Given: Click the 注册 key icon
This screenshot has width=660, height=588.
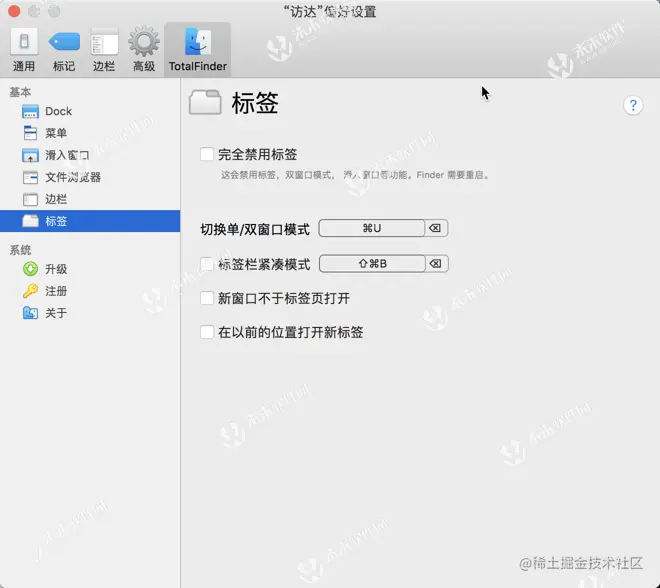Looking at the screenshot, I should point(30,291).
